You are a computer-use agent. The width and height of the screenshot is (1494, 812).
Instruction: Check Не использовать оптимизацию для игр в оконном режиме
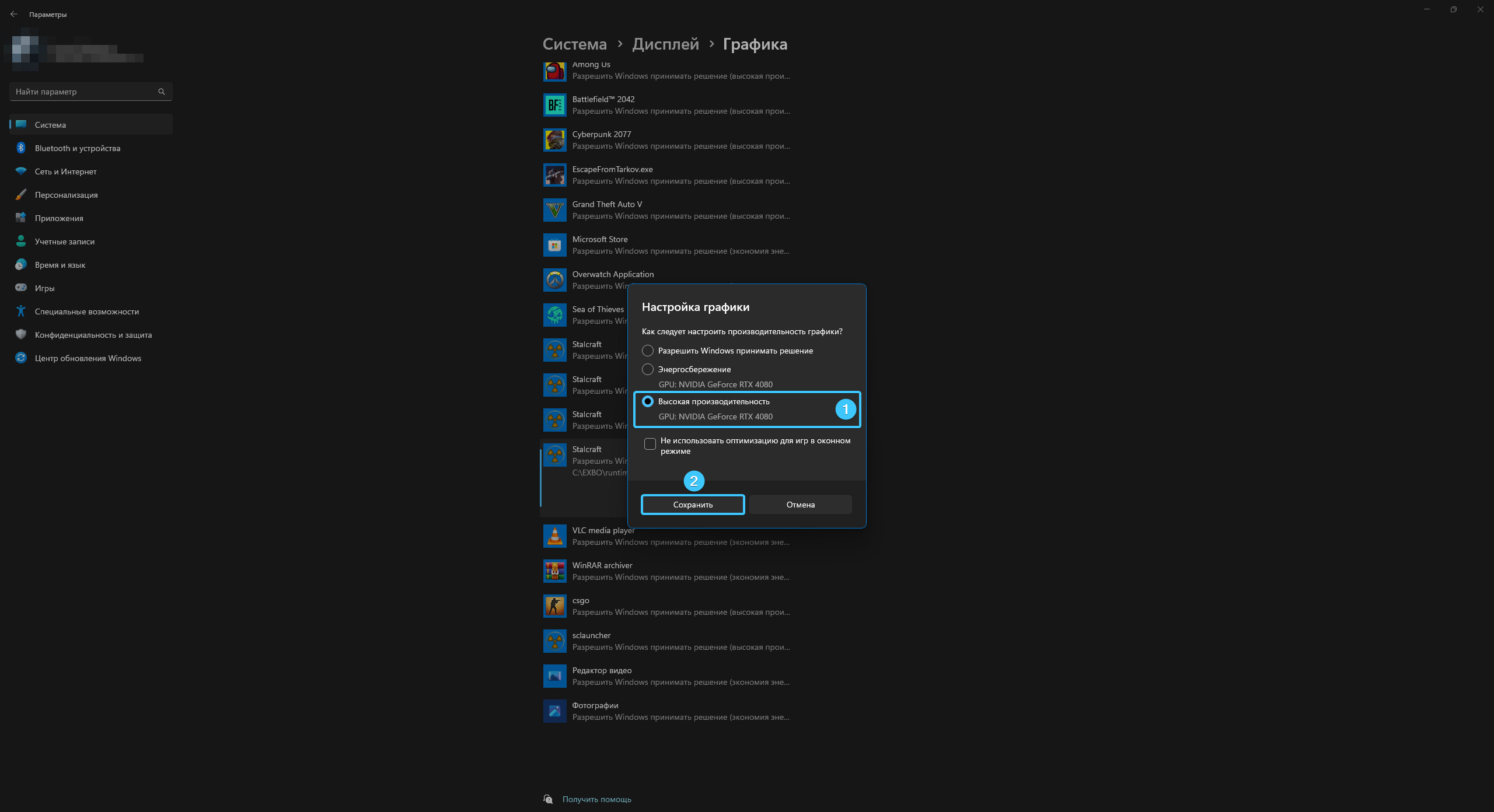coord(650,444)
